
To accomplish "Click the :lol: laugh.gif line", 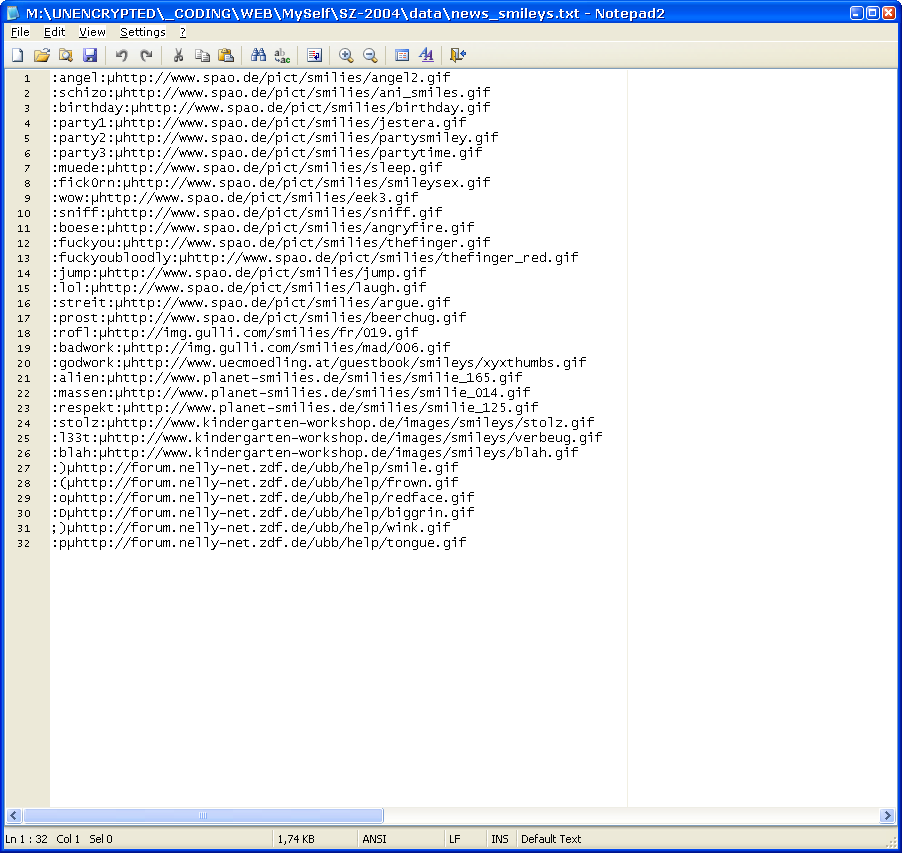I will point(239,288).
